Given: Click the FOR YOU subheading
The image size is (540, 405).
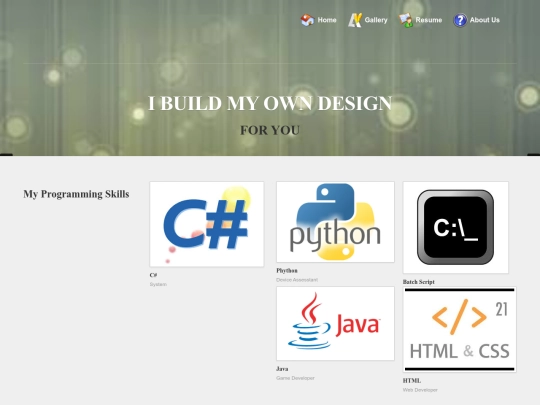Looking at the screenshot, I should (x=270, y=130).
